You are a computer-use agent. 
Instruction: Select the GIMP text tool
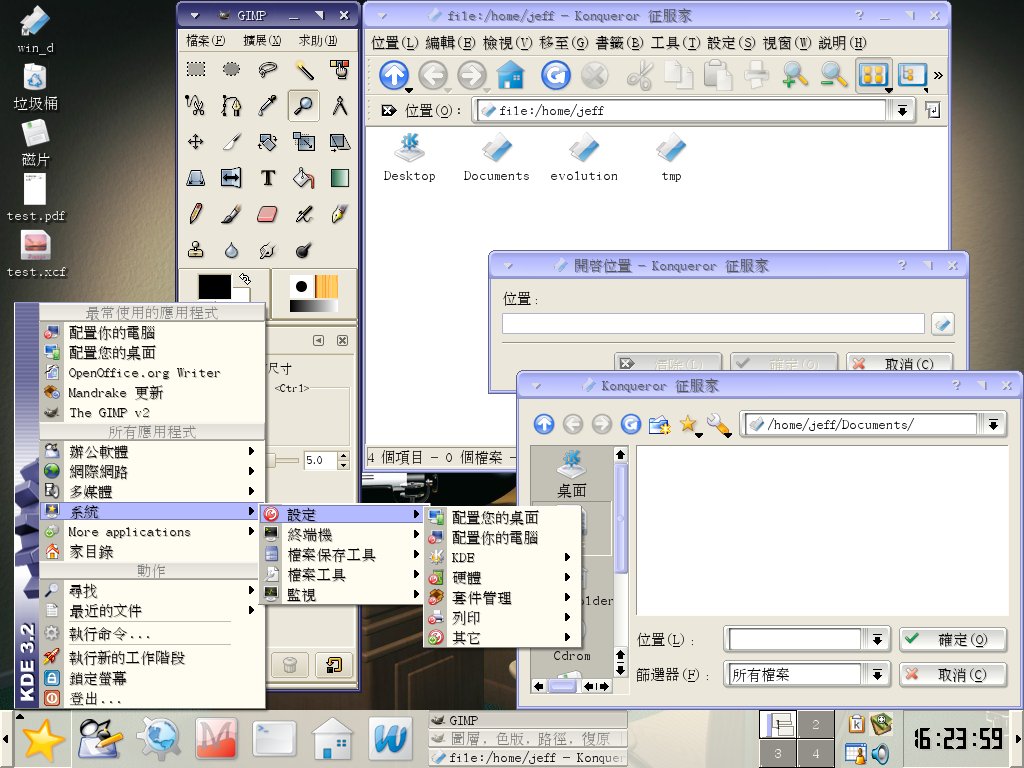268,178
